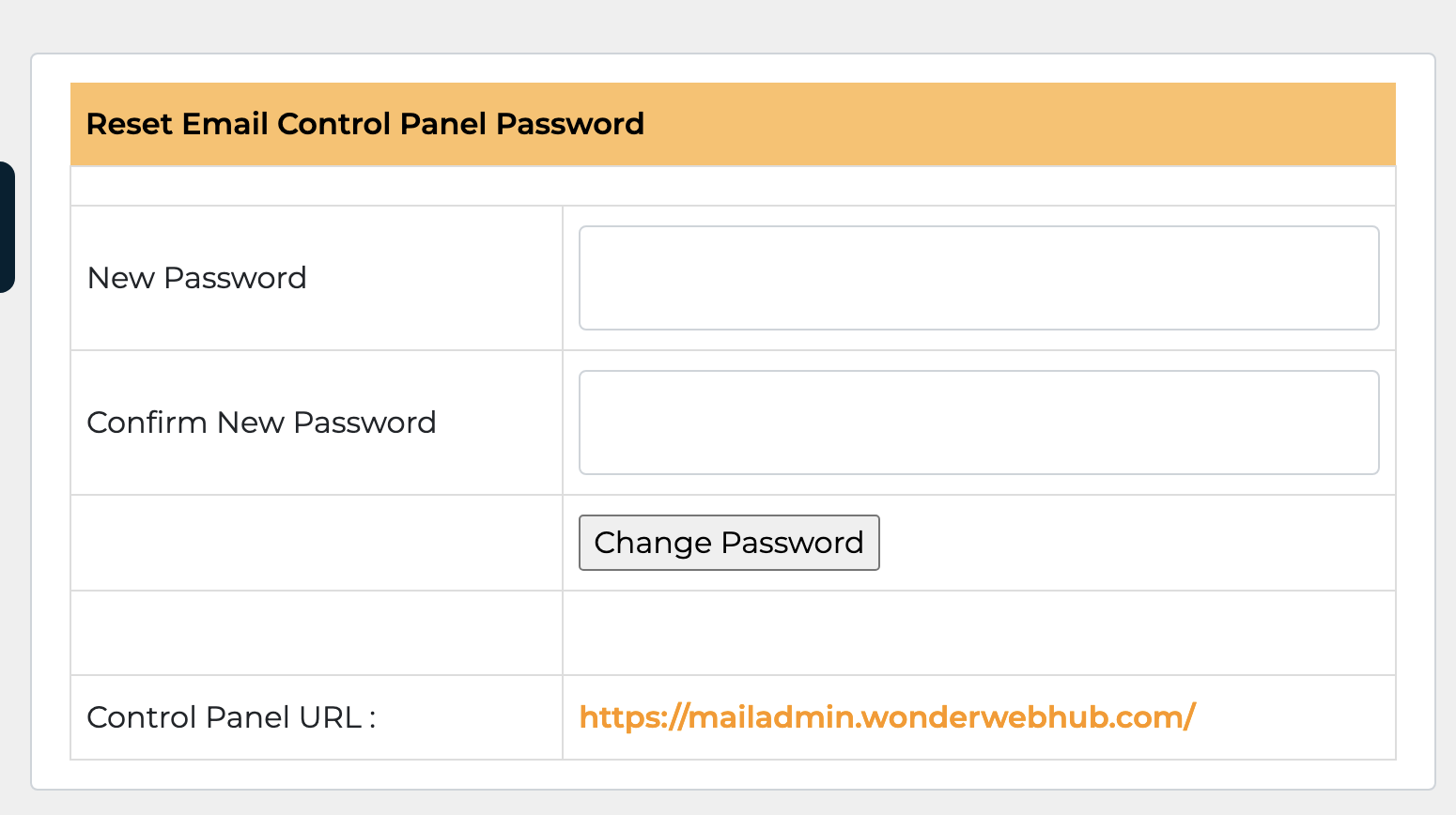Focus the Confirm New Password text box
The image size is (1456, 815).
[978, 423]
